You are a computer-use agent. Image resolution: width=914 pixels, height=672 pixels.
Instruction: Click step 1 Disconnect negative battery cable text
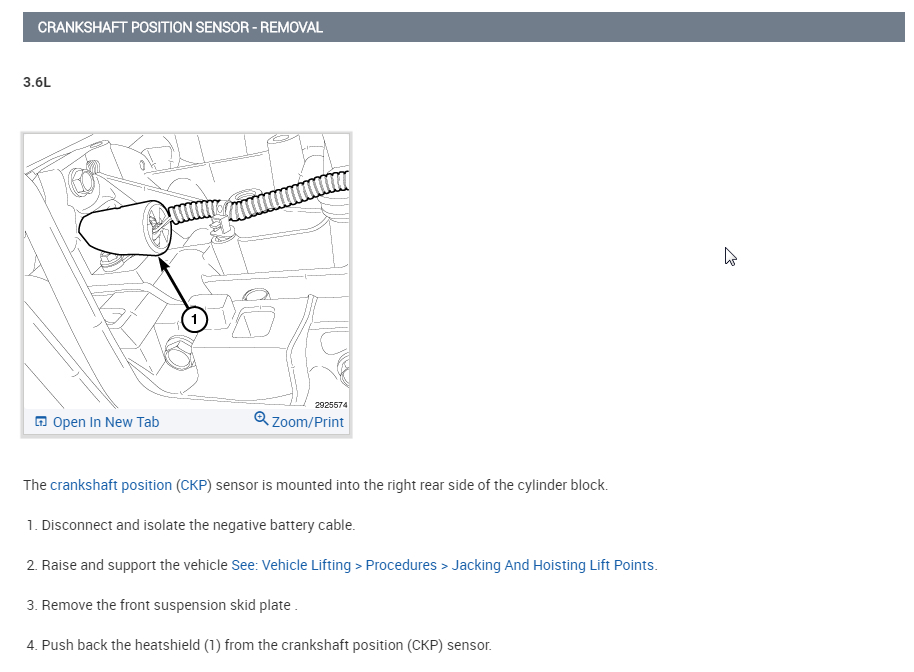pyautogui.click(x=198, y=525)
